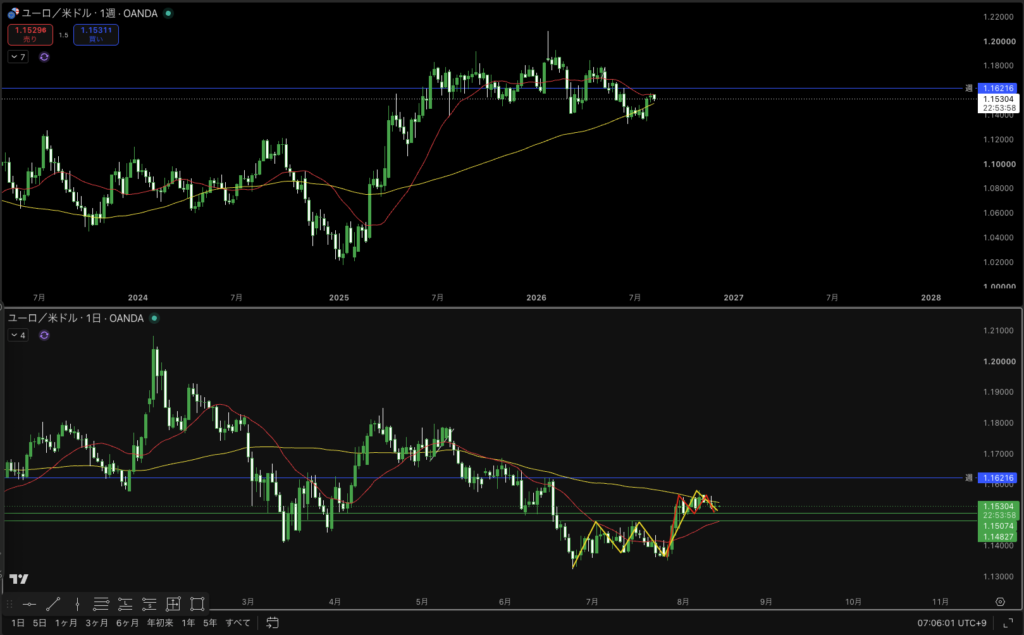Open chart settings hexagon gear icon
The image size is (1024, 635).
click(1000, 602)
